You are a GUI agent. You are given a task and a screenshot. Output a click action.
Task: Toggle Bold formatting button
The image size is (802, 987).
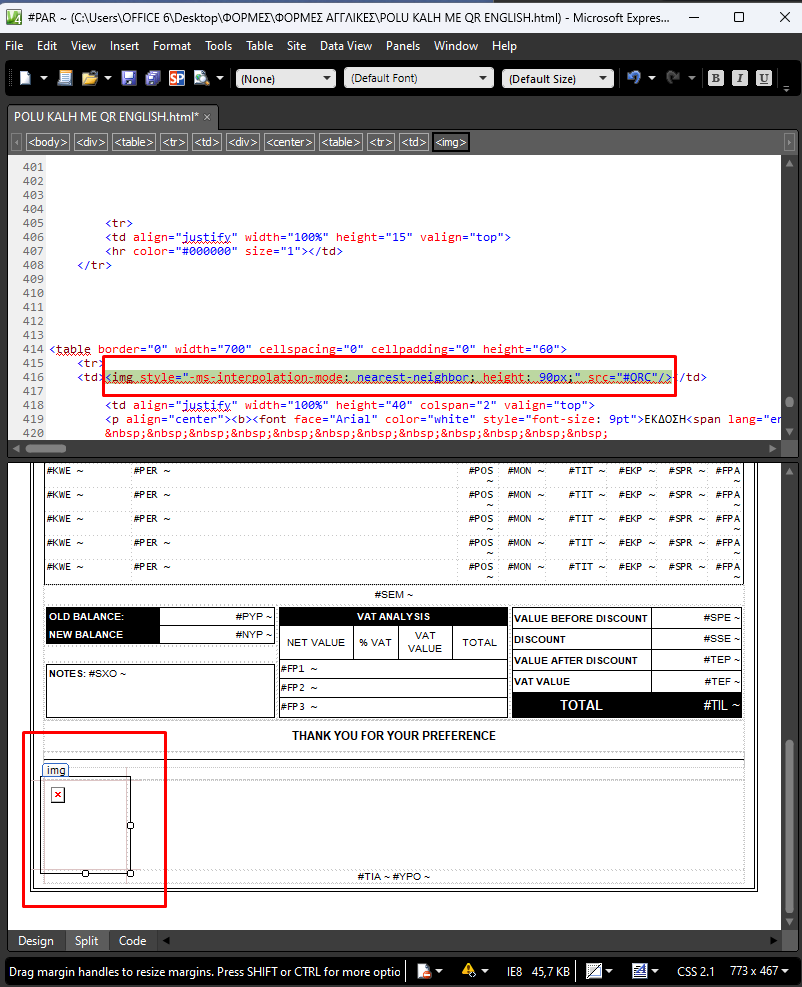tap(715, 78)
